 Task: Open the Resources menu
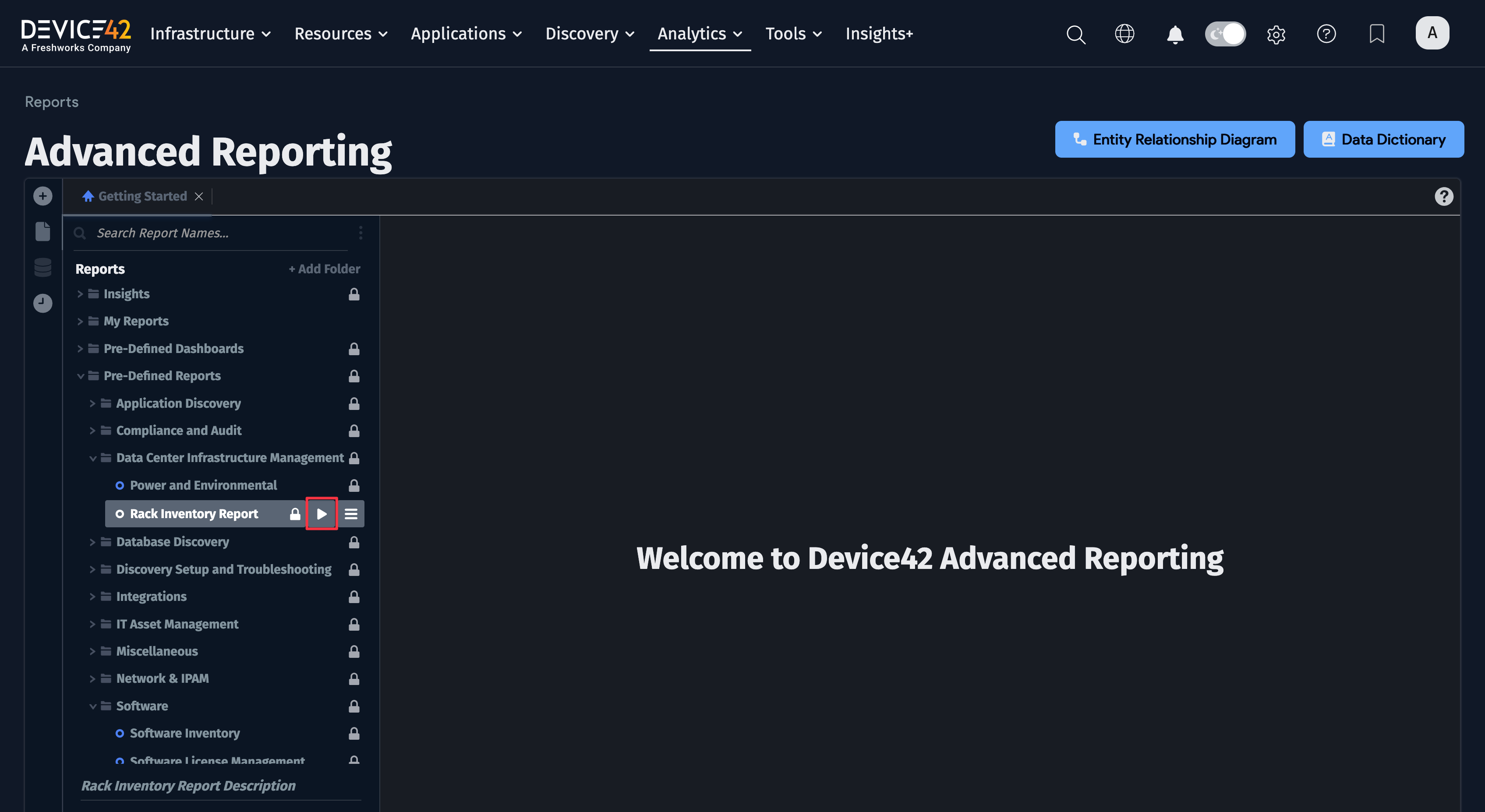coord(341,33)
